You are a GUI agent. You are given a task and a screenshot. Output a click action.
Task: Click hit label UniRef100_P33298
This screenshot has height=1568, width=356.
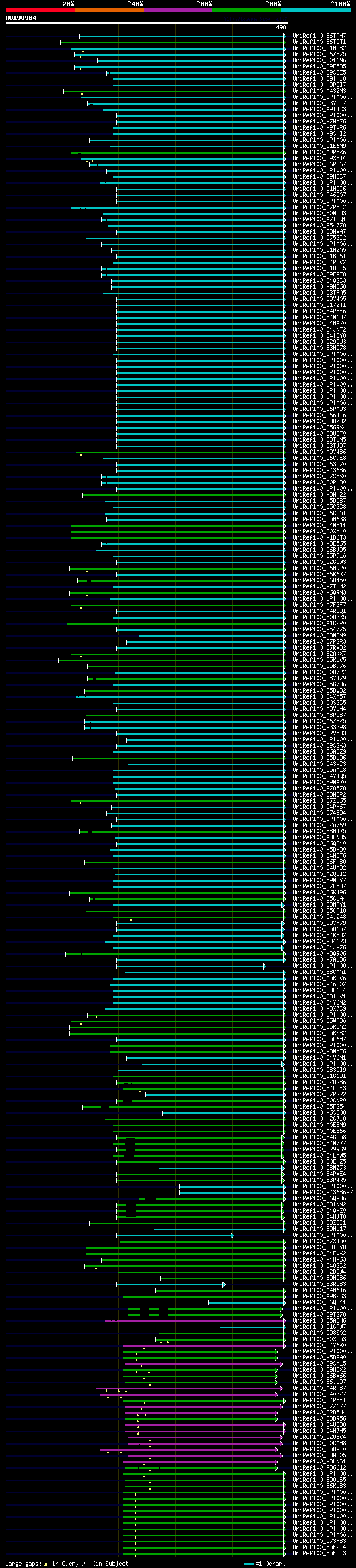pos(319,728)
